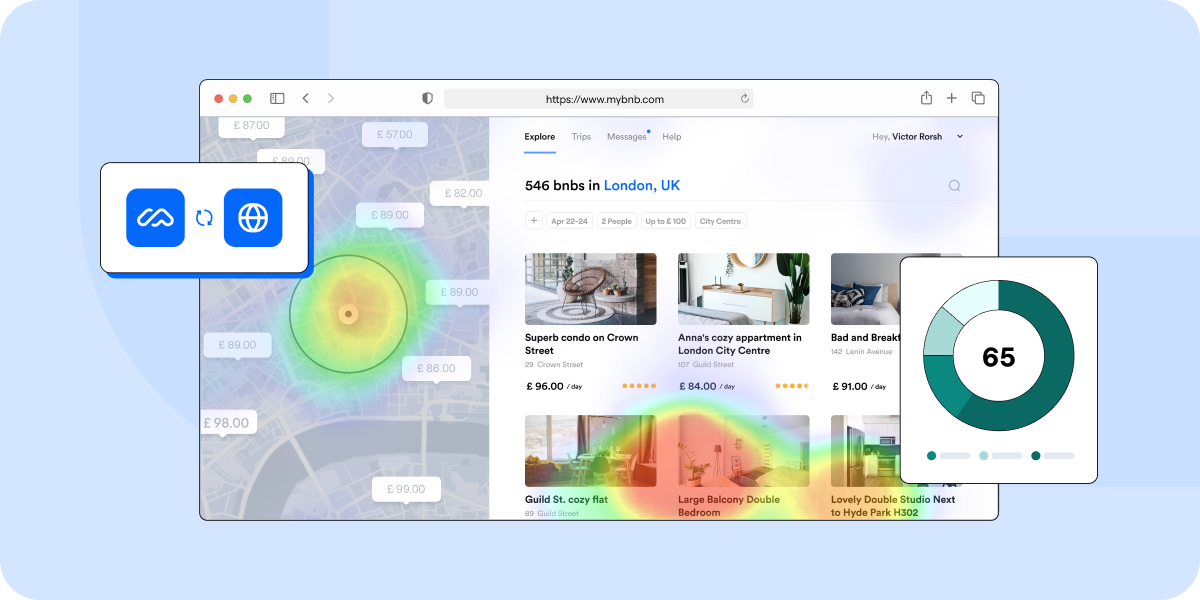This screenshot has width=1200, height=600.
Task: Open the privacy shield icon
Action: pyautogui.click(x=428, y=99)
